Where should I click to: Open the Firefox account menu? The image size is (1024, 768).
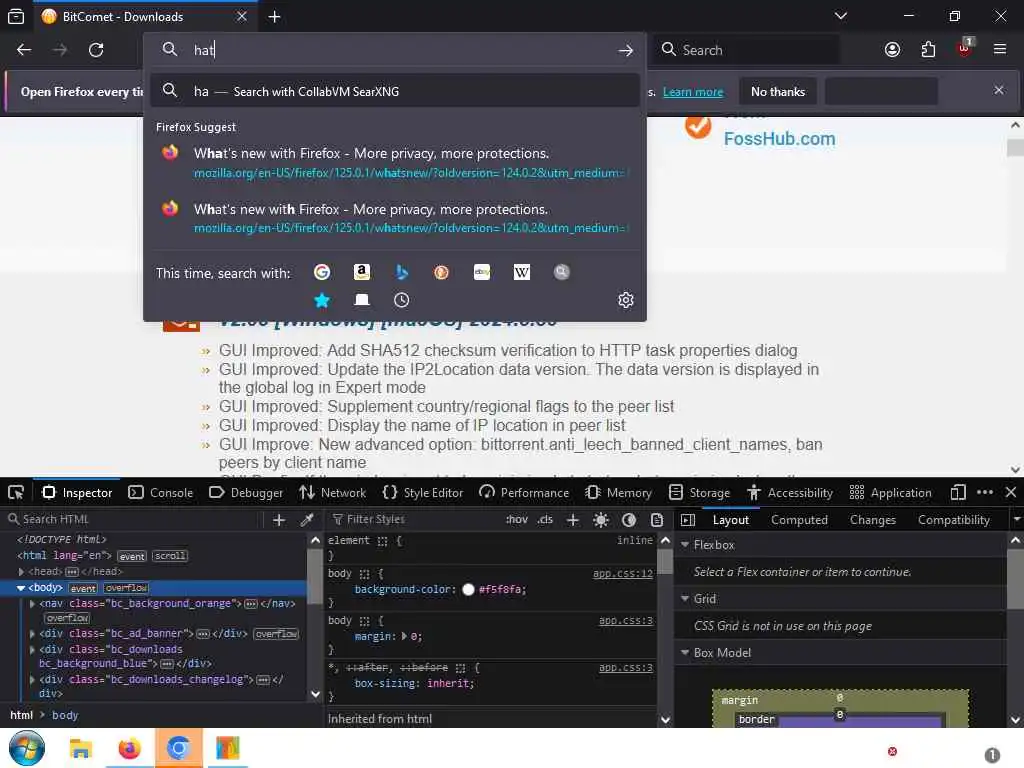892,50
